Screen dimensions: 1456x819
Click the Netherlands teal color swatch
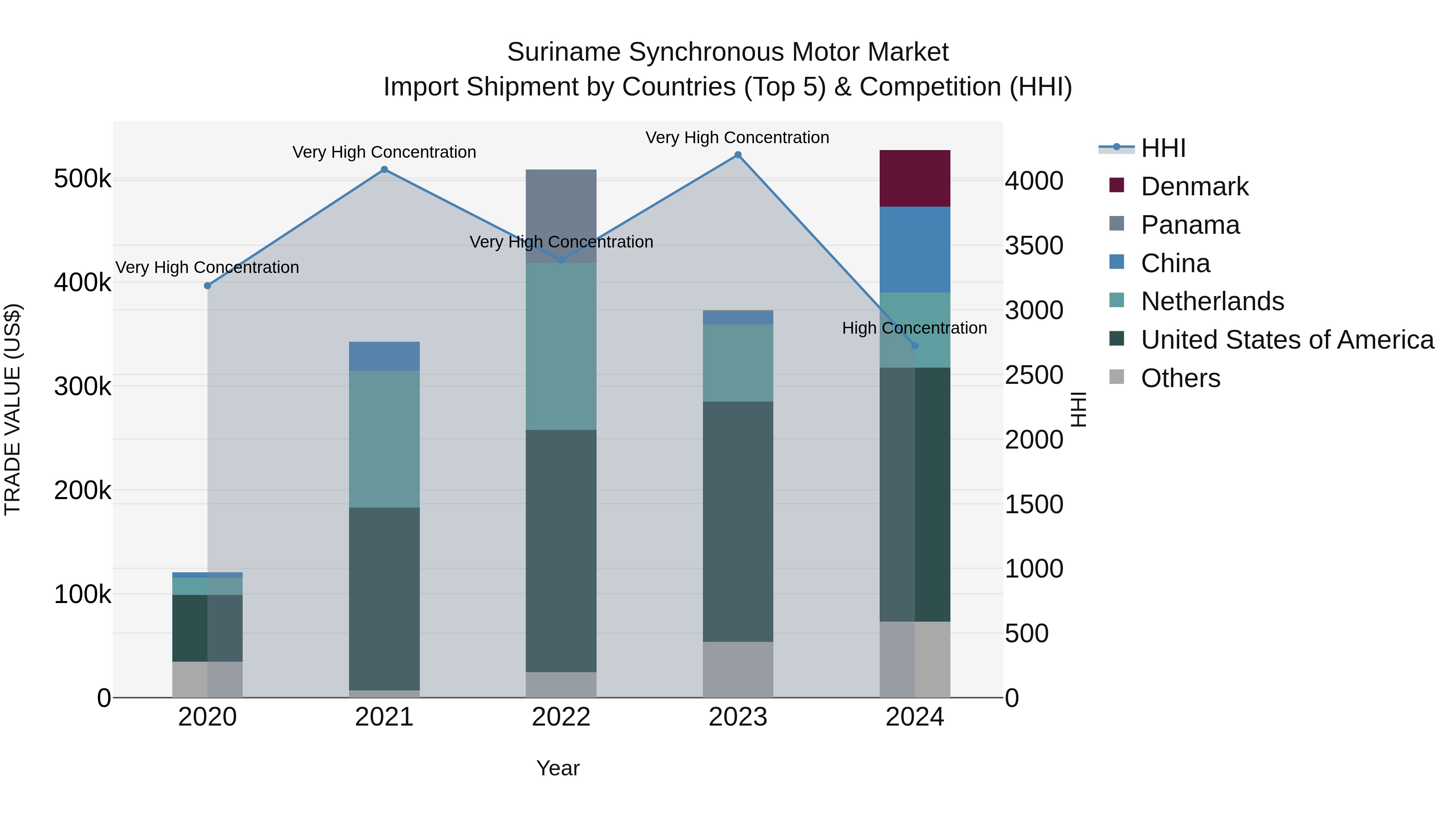click(x=1117, y=300)
